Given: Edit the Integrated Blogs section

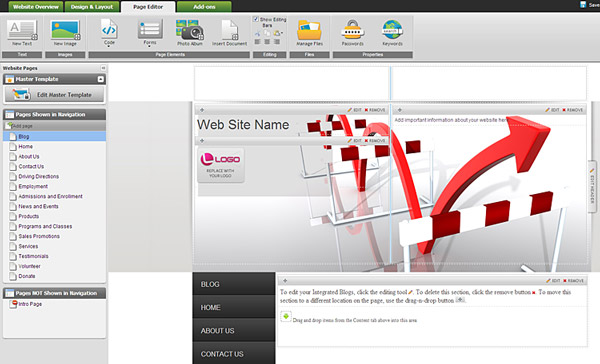Looking at the screenshot, I should 553,281.
